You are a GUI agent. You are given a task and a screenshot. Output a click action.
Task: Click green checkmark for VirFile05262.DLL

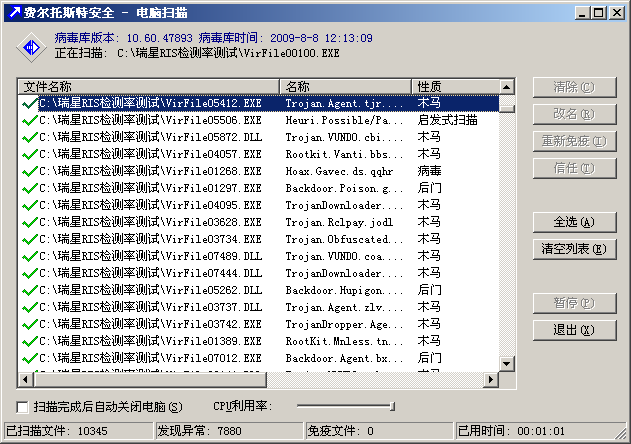(x=30, y=290)
